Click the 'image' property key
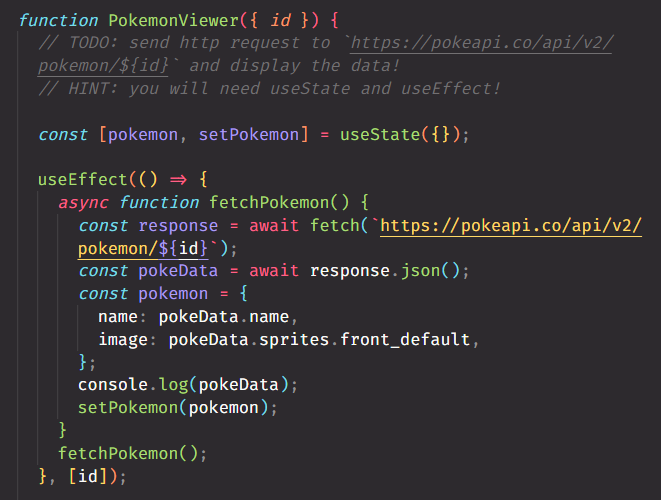This screenshot has width=661, height=500. (123, 340)
